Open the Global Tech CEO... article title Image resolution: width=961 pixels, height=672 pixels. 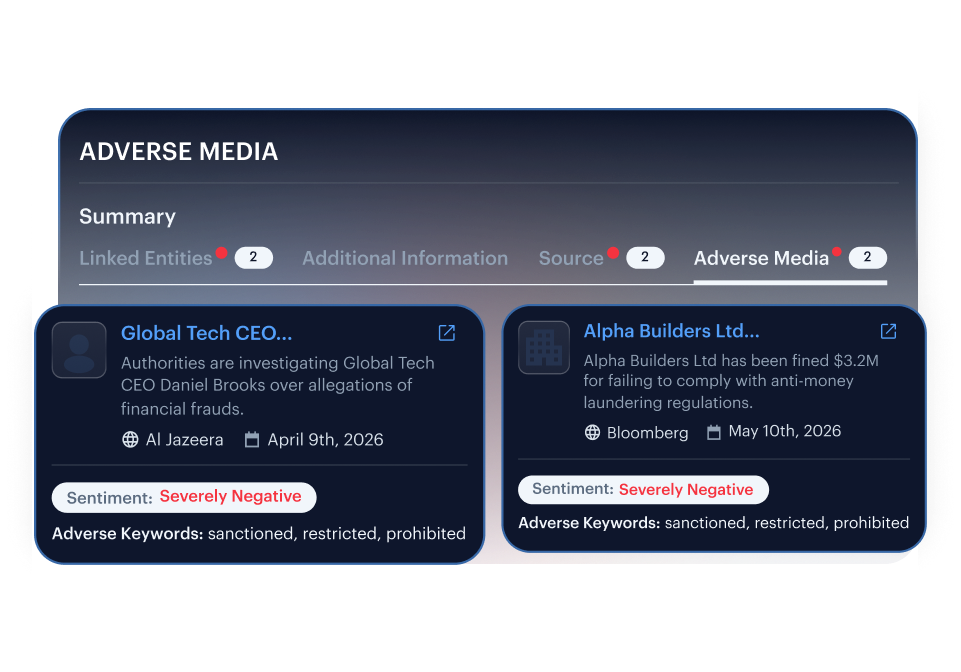[207, 333]
